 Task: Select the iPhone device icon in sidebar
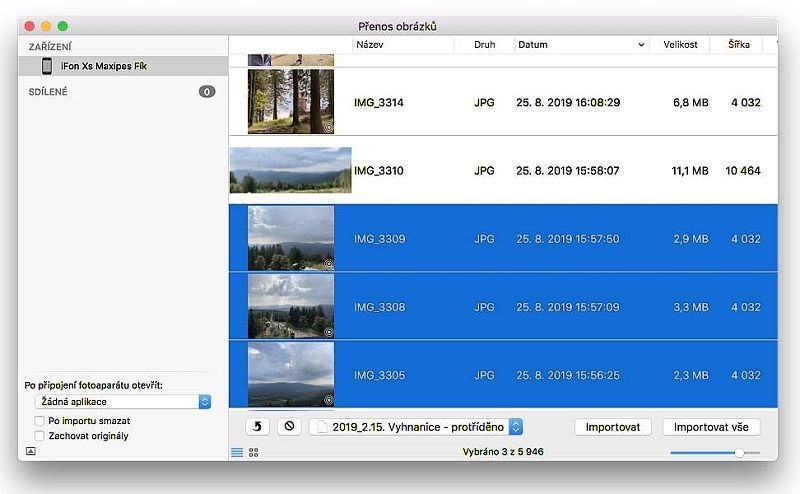(x=47, y=66)
